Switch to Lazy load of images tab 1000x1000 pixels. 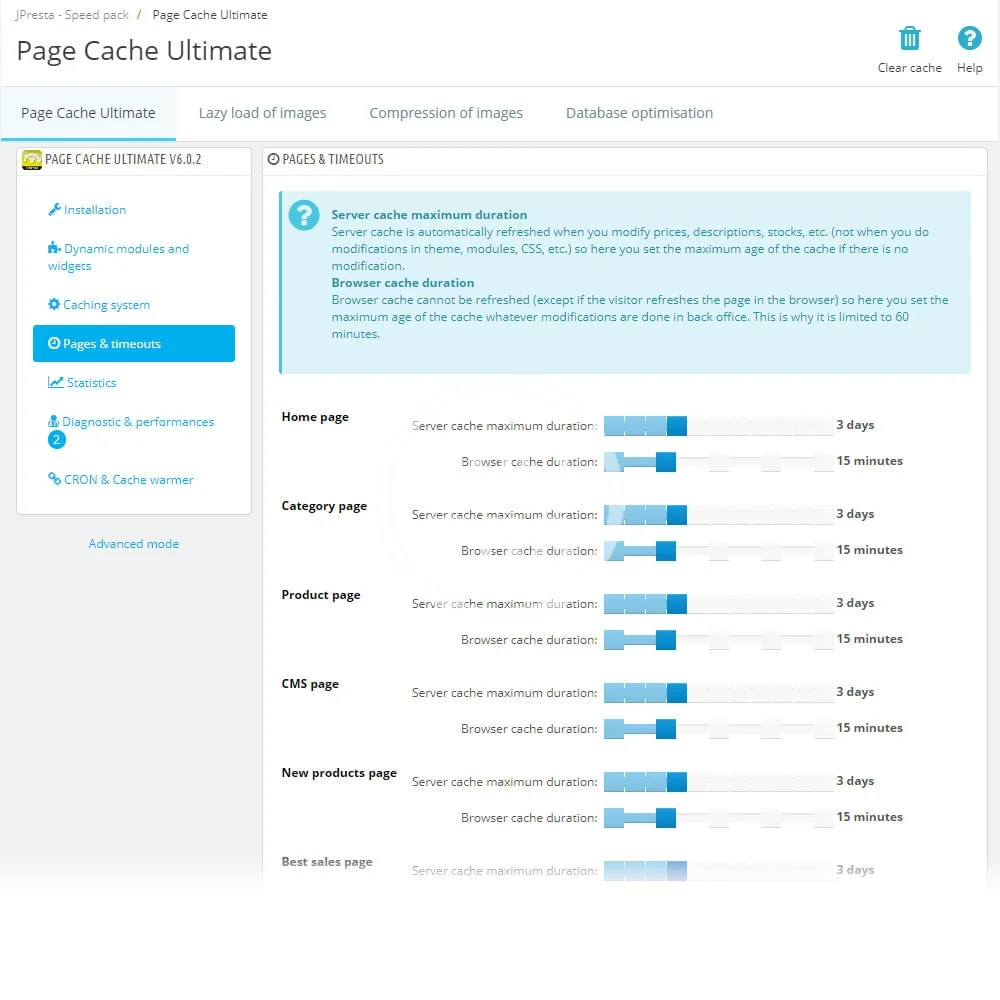point(262,113)
